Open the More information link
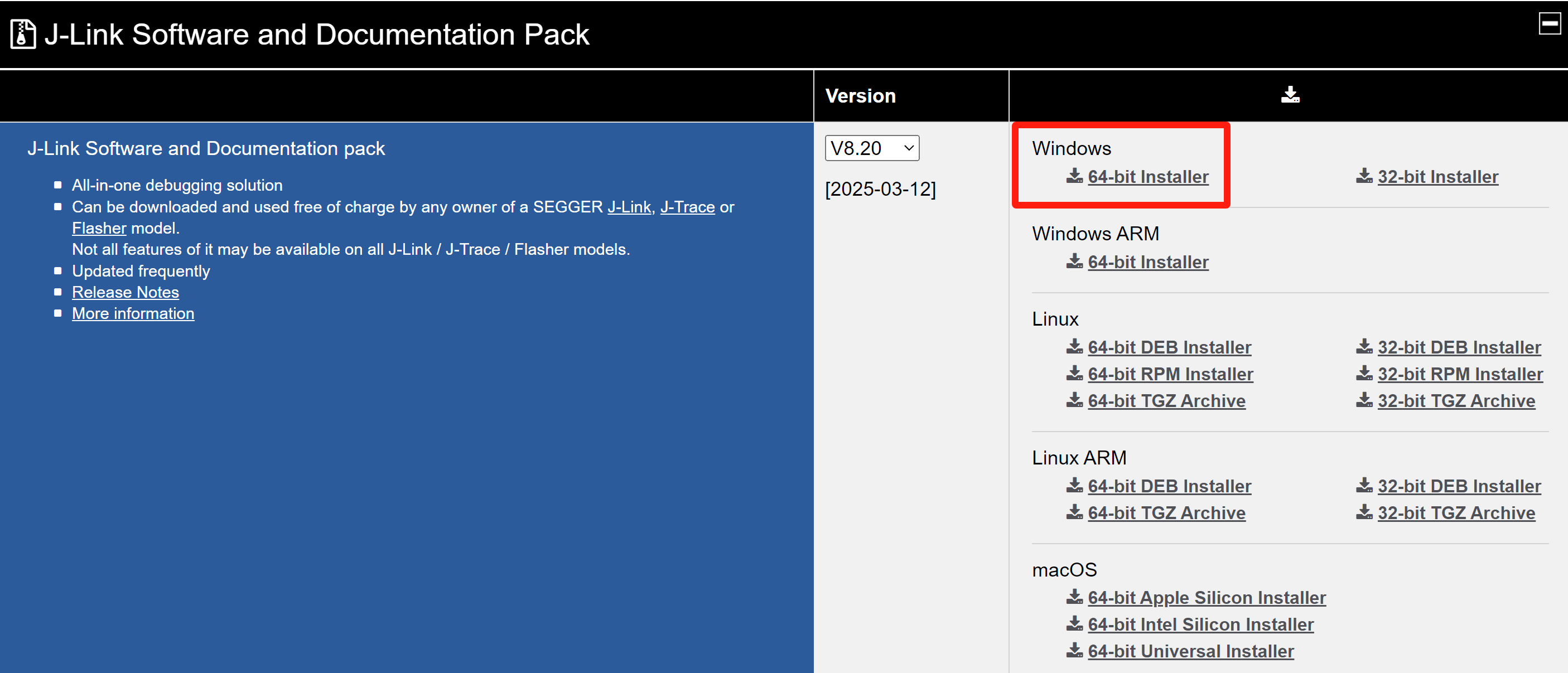Viewport: 1568px width, 673px height. [133, 313]
